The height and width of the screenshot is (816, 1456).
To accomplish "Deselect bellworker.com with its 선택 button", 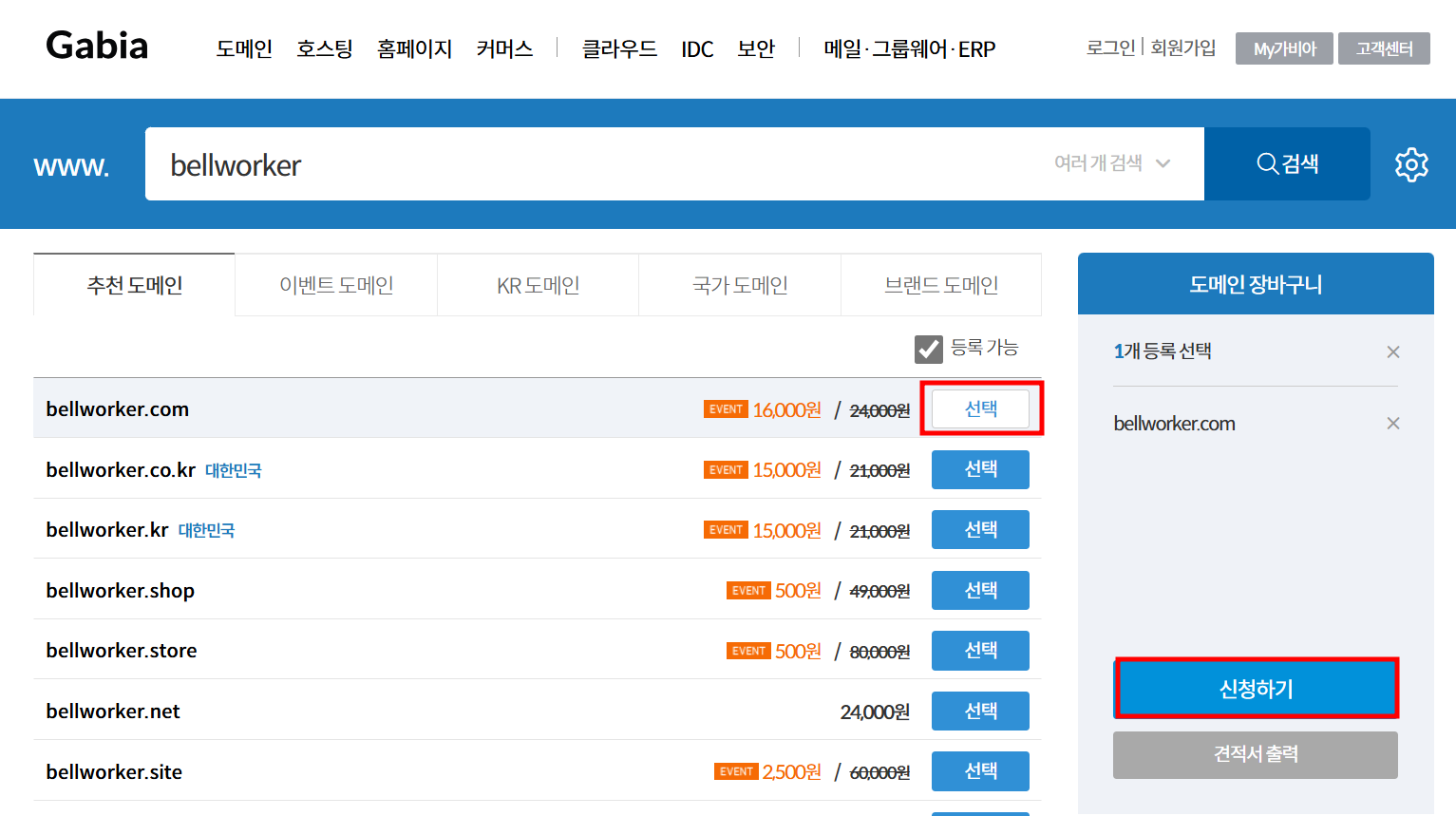I will (980, 408).
